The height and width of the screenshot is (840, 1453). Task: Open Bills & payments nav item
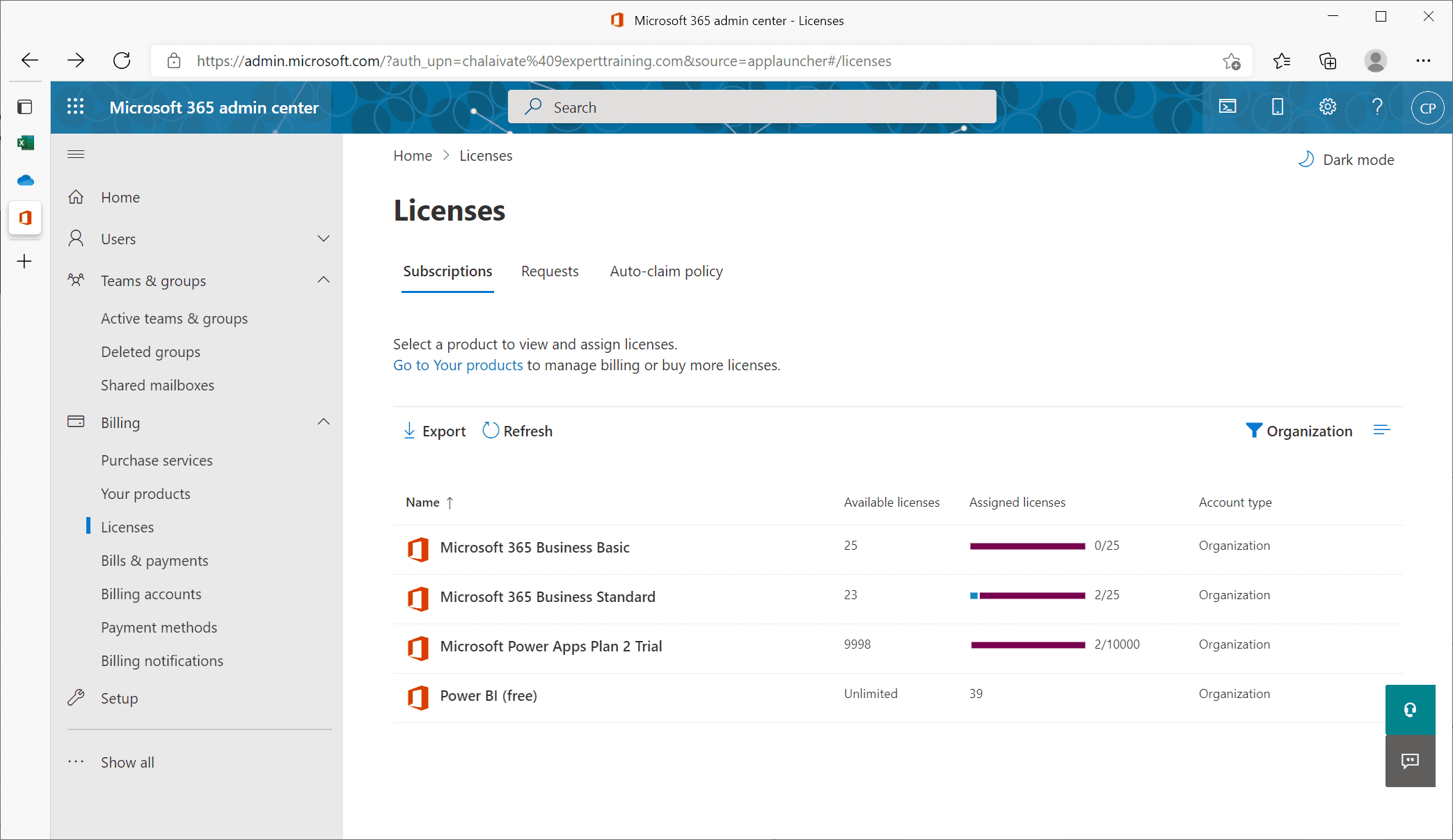tap(154, 560)
